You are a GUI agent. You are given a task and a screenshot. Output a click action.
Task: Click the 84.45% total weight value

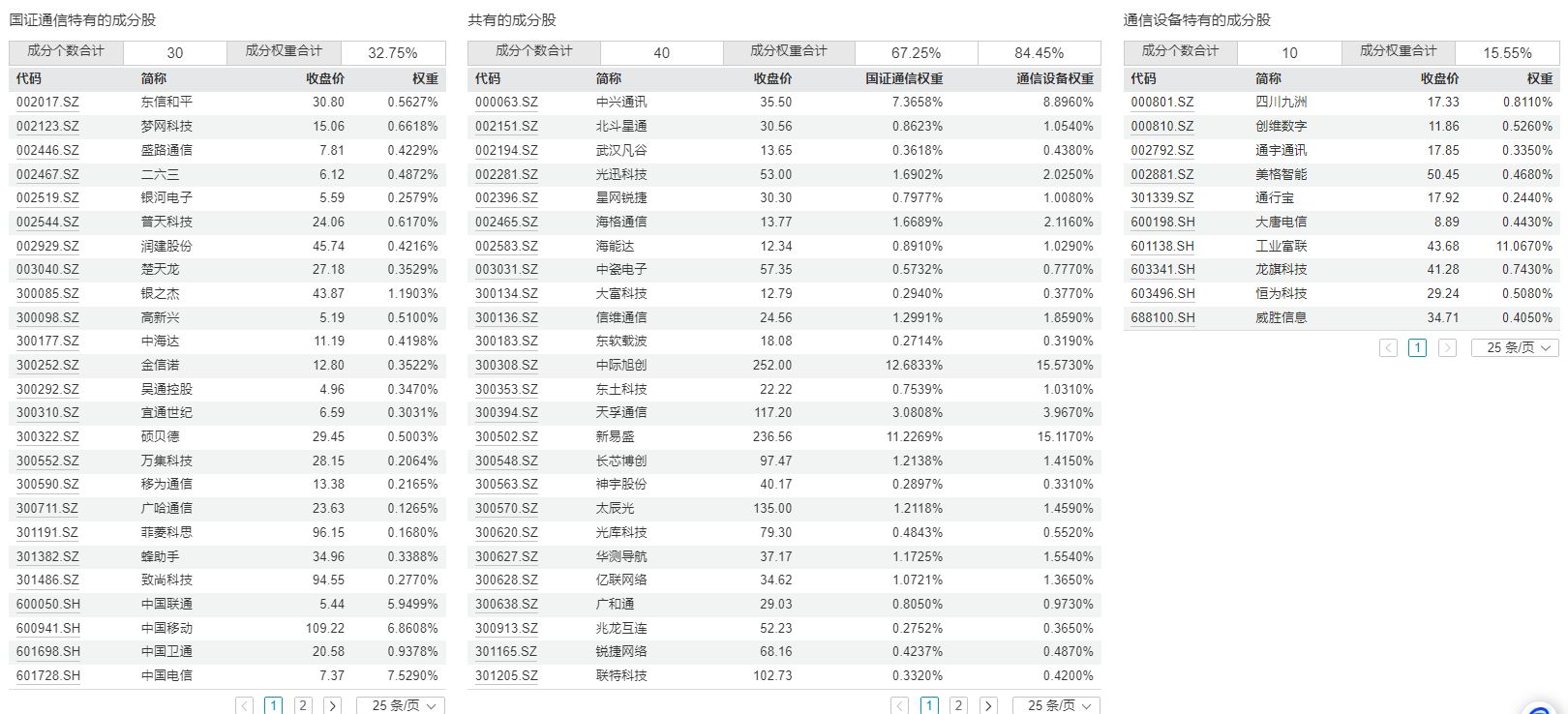click(x=1039, y=53)
